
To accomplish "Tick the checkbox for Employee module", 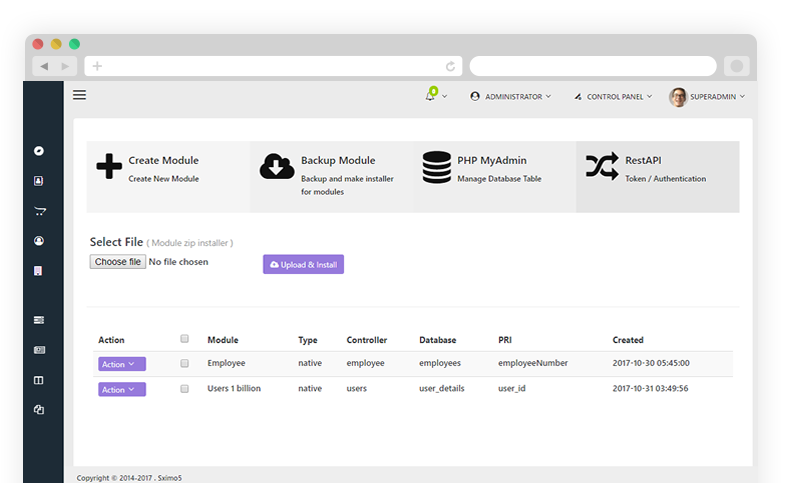I will pyautogui.click(x=184, y=364).
